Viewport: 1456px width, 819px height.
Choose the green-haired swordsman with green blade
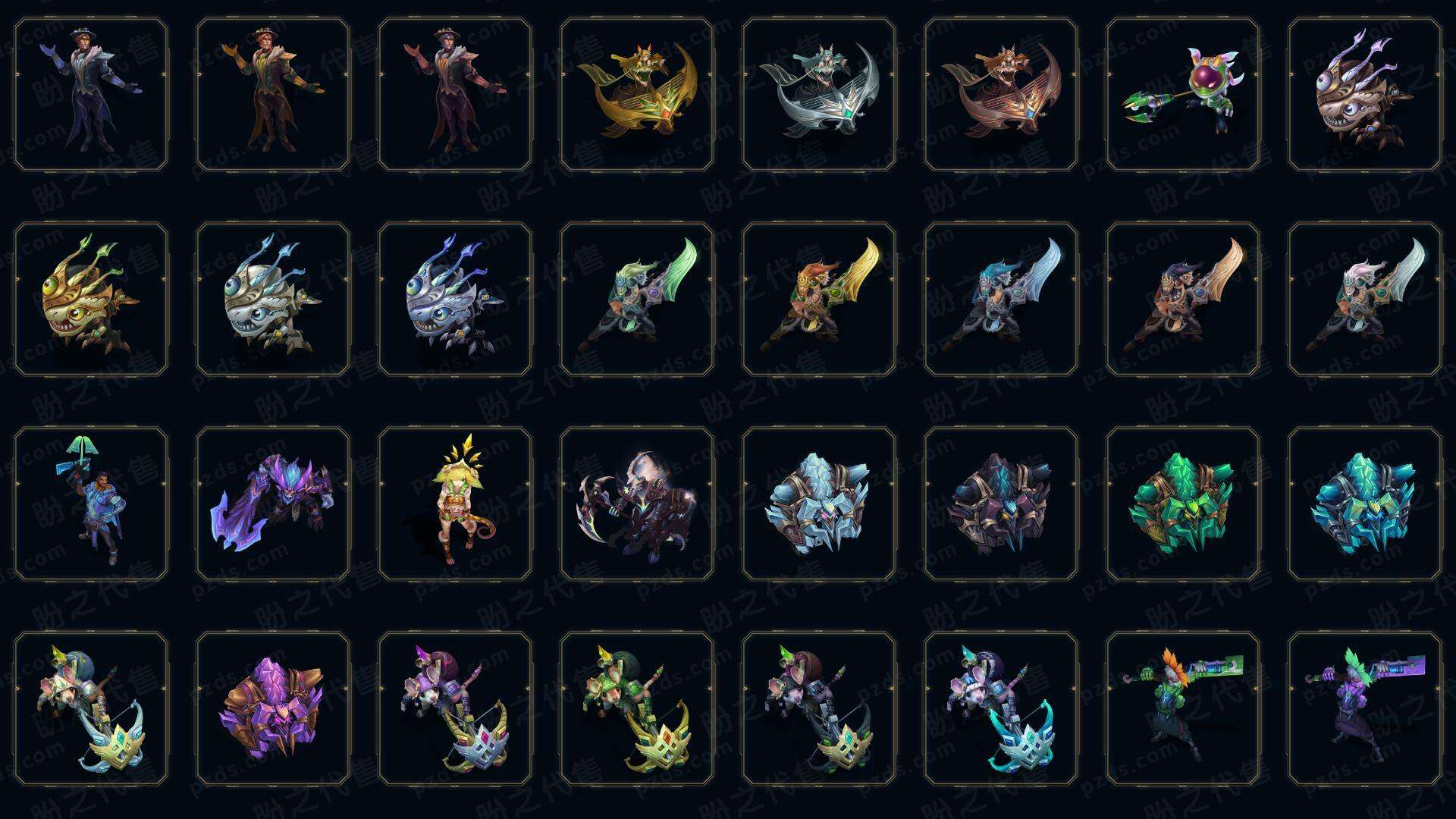(x=637, y=299)
